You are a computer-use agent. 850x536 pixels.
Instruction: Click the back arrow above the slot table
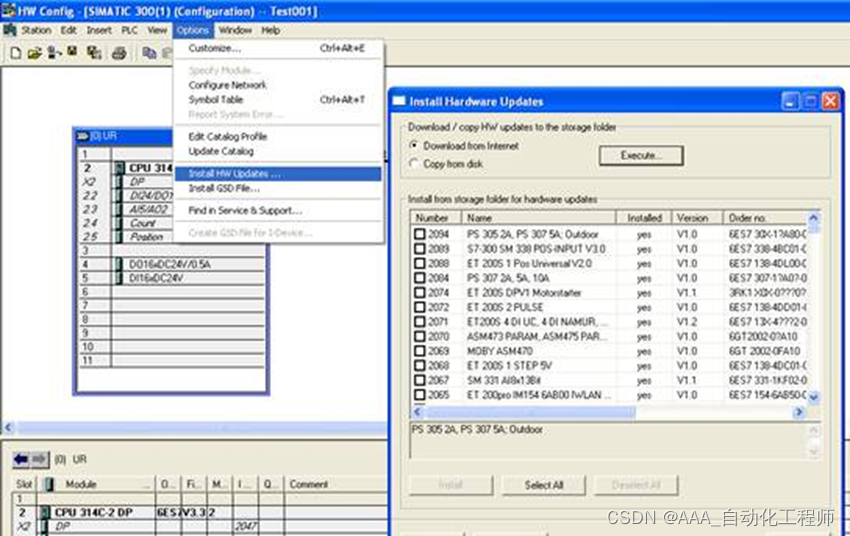[x=21, y=460]
